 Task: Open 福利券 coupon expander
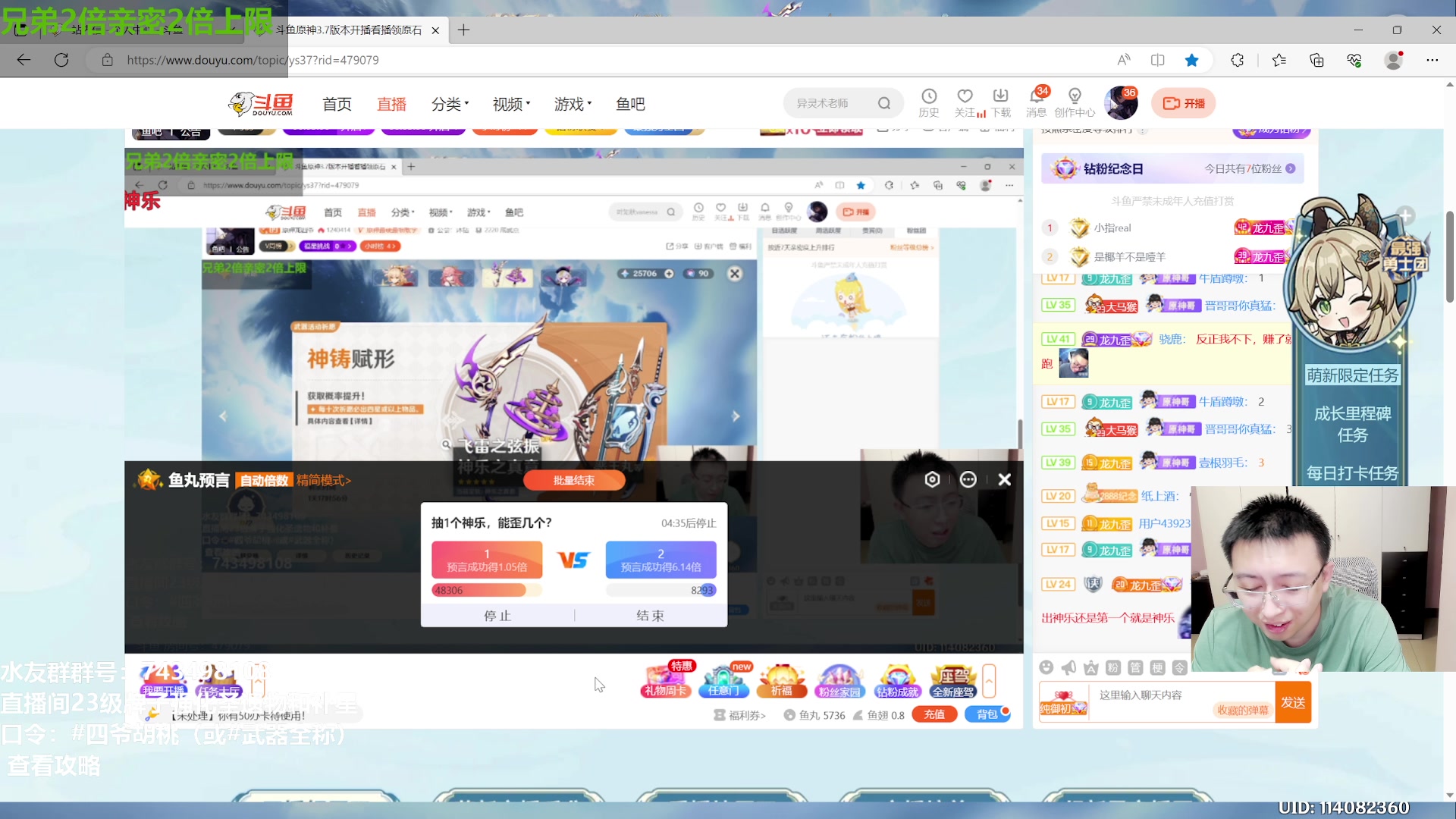click(x=740, y=715)
